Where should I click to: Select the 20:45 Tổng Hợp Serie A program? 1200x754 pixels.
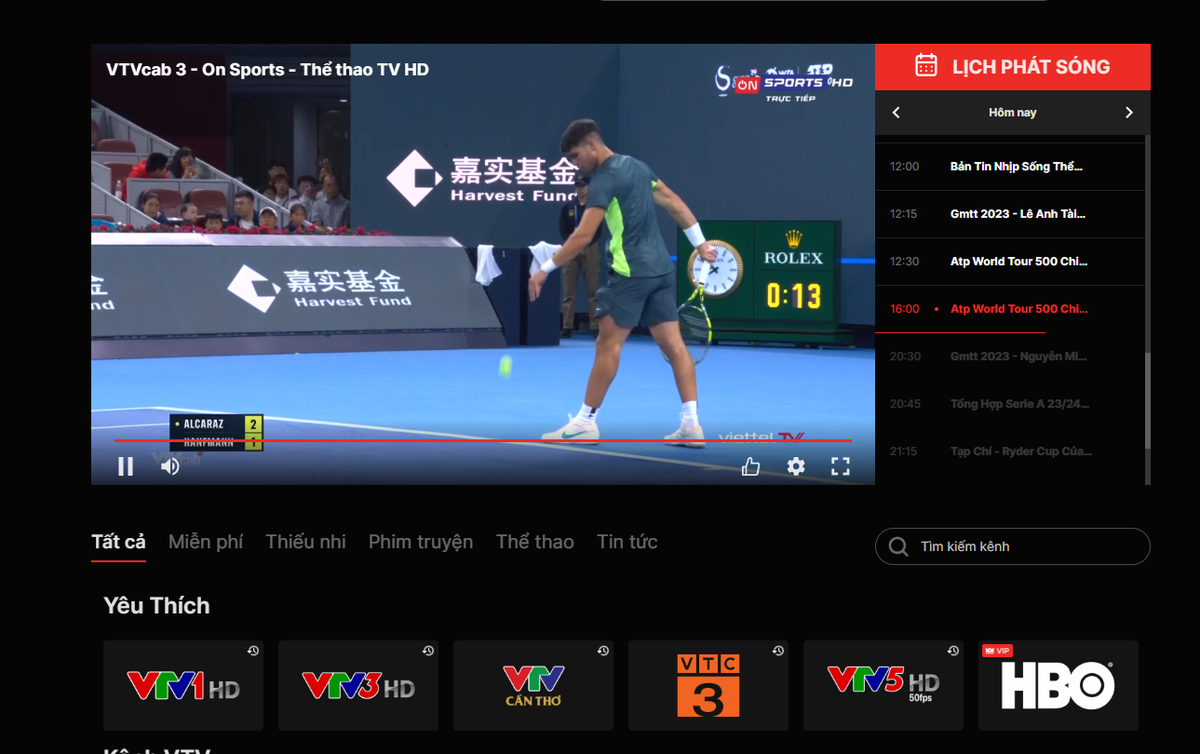pyautogui.click(x=1010, y=404)
